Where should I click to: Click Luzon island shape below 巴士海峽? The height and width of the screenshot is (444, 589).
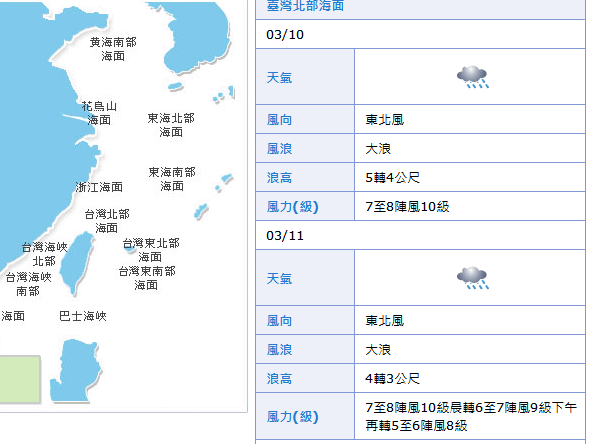pos(75,371)
